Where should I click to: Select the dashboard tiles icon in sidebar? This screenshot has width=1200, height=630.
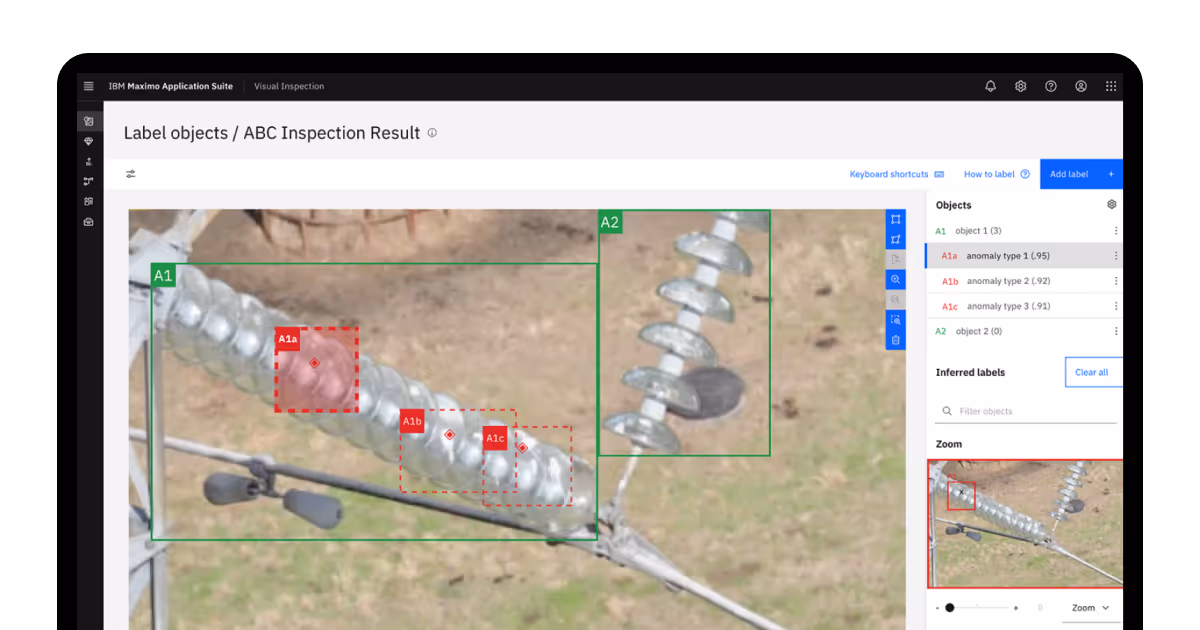(x=89, y=201)
